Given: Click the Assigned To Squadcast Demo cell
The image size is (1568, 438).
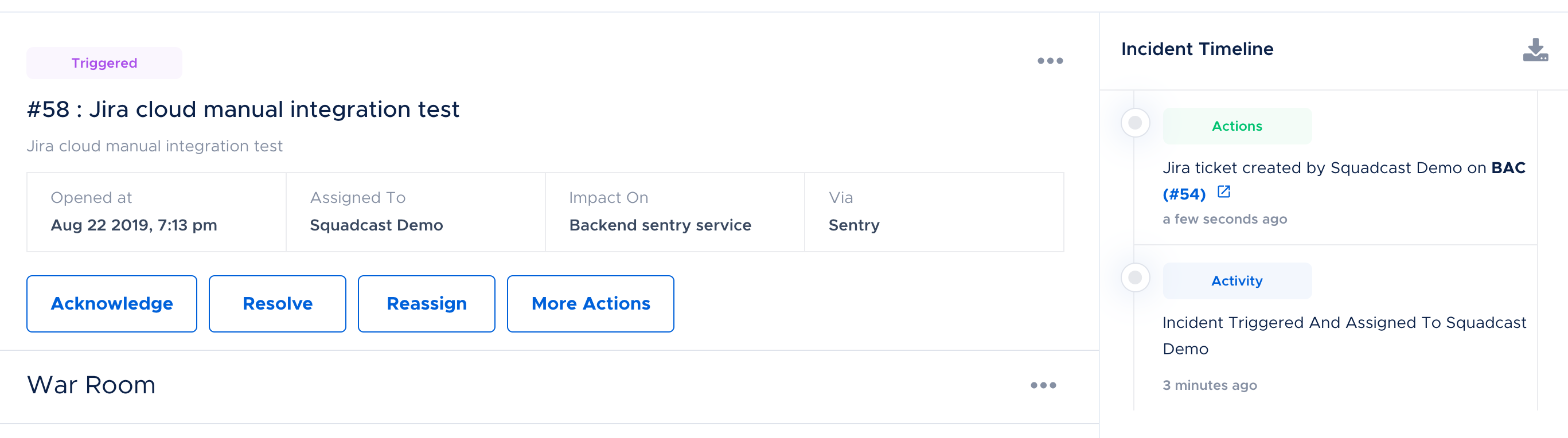Looking at the screenshot, I should coord(415,212).
